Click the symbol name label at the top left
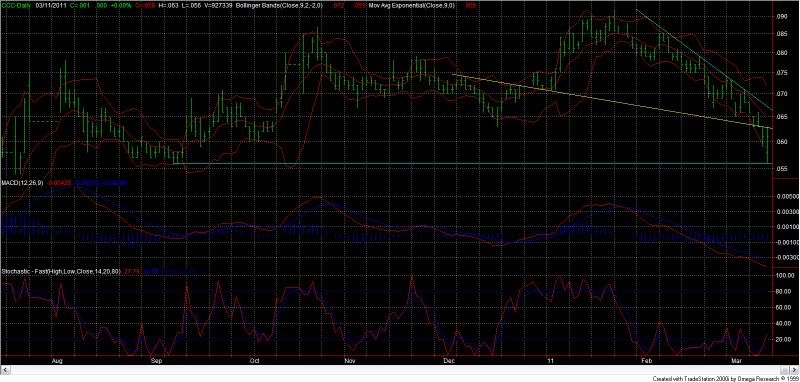This screenshot has height=382, width=800. pyautogui.click(x=15, y=4)
